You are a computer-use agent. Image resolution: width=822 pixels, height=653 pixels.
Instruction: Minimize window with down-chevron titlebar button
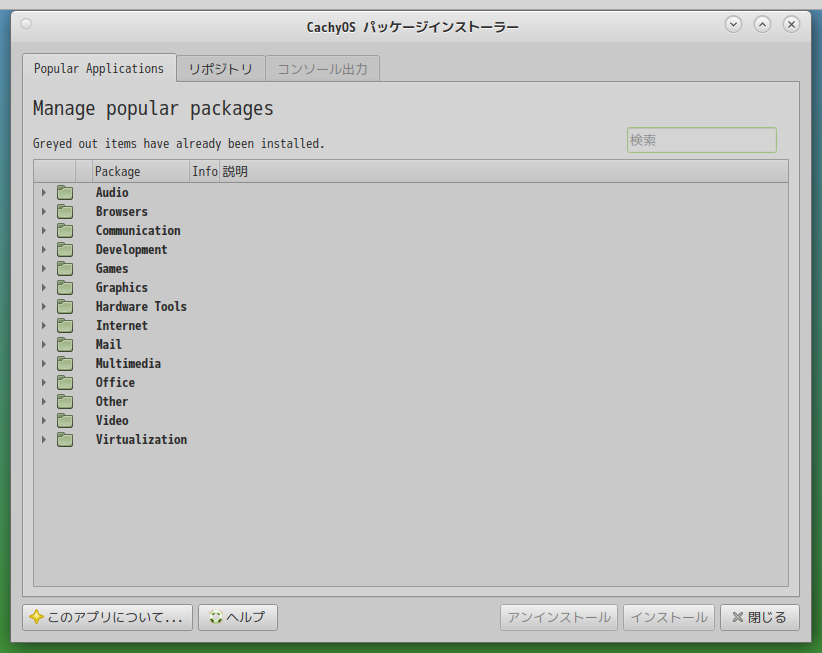pyautogui.click(x=733, y=24)
